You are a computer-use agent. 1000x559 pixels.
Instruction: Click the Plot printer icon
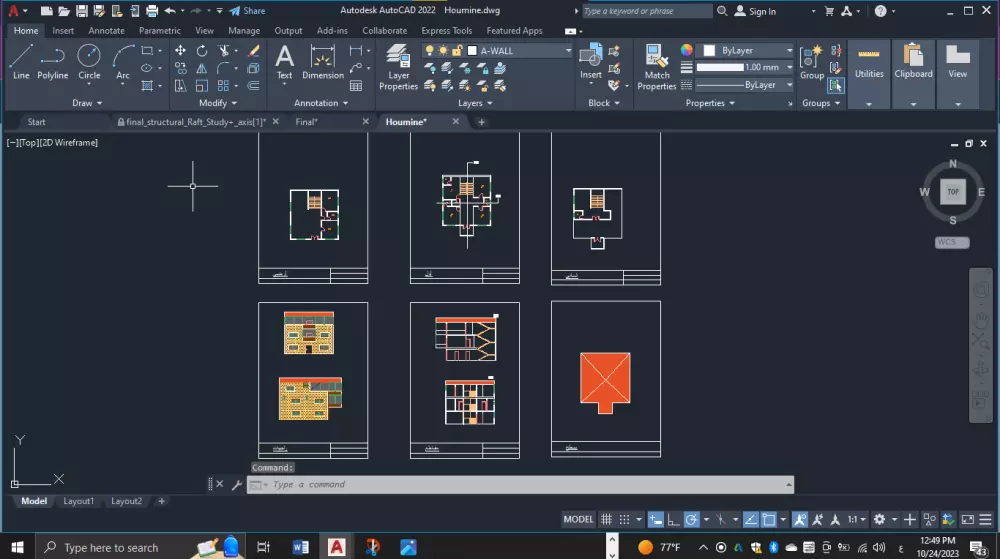[152, 11]
